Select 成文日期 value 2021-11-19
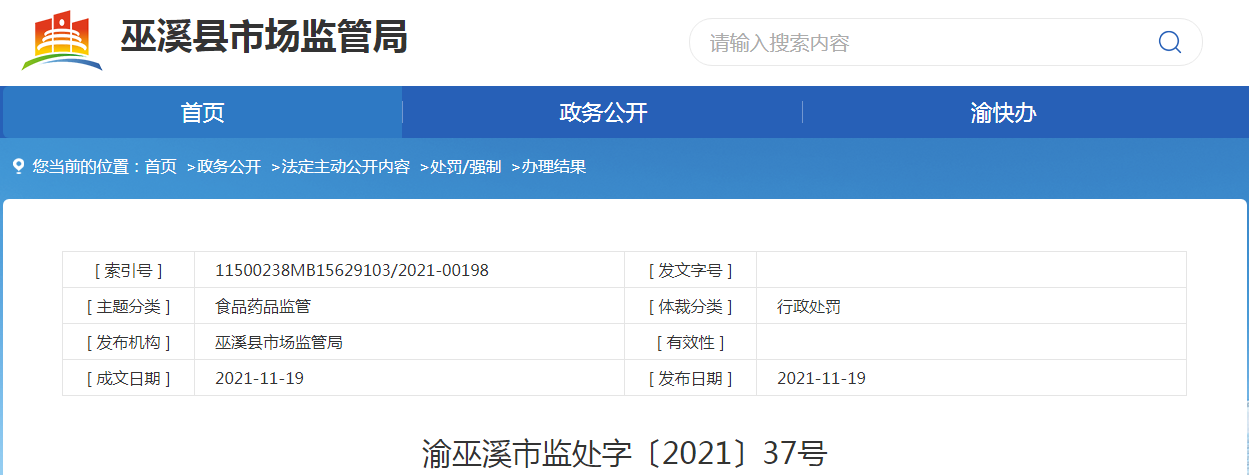 pyautogui.click(x=259, y=378)
